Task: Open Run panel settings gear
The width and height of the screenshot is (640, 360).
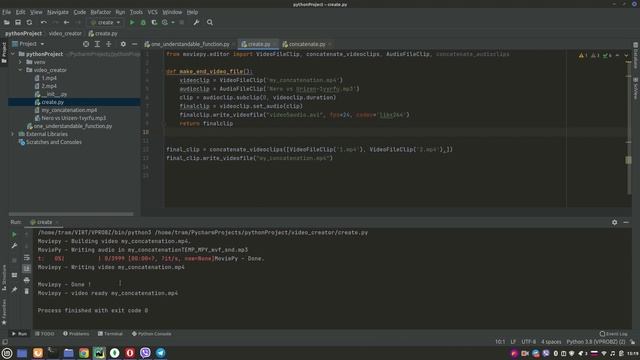Action: pos(614,222)
